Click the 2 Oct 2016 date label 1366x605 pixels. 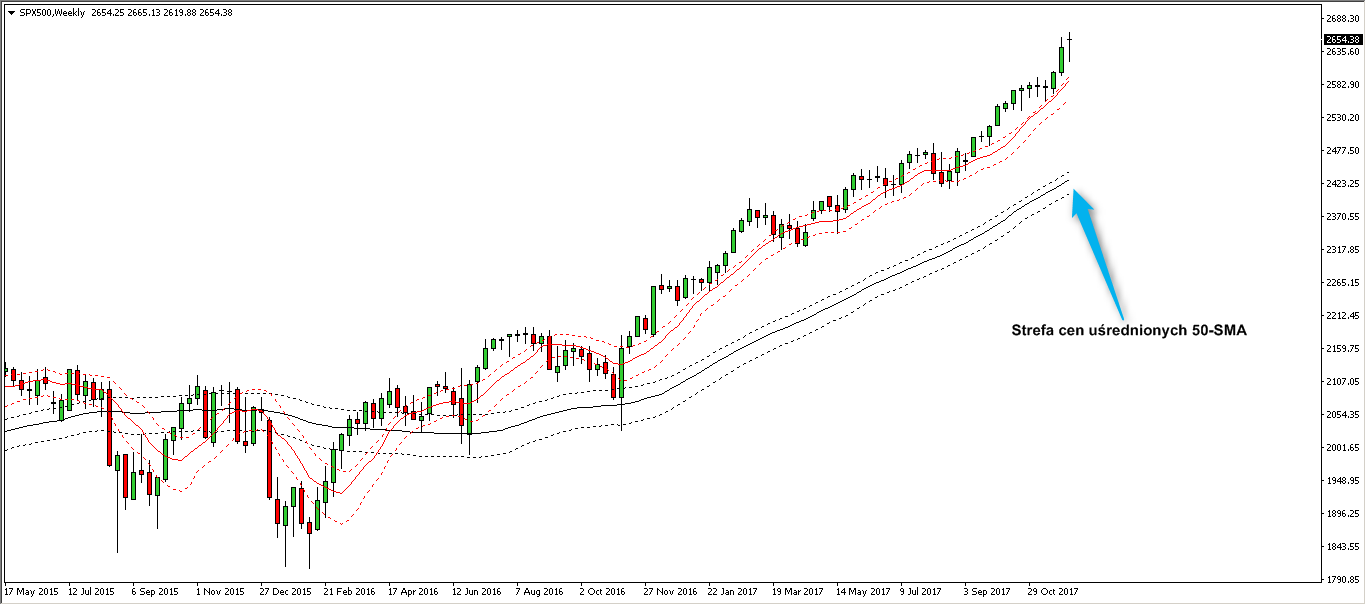(x=604, y=592)
